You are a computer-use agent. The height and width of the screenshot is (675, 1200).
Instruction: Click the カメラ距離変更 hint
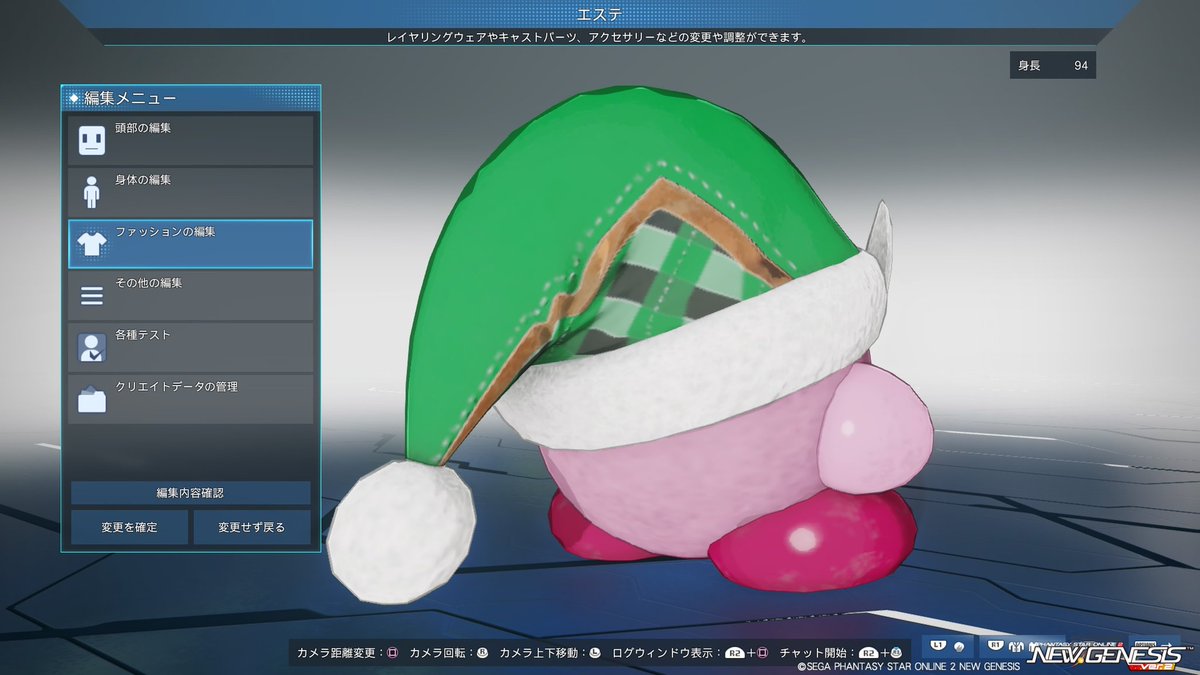[x=347, y=653]
